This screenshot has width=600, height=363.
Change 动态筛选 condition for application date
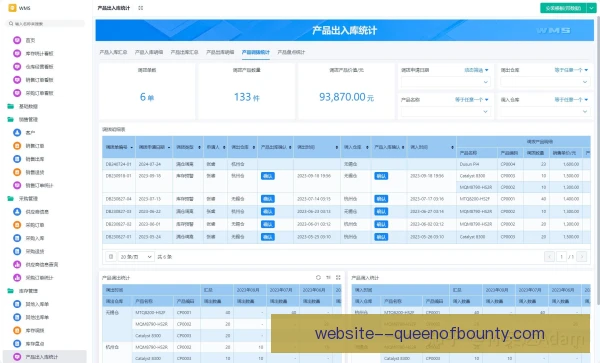(476, 70)
